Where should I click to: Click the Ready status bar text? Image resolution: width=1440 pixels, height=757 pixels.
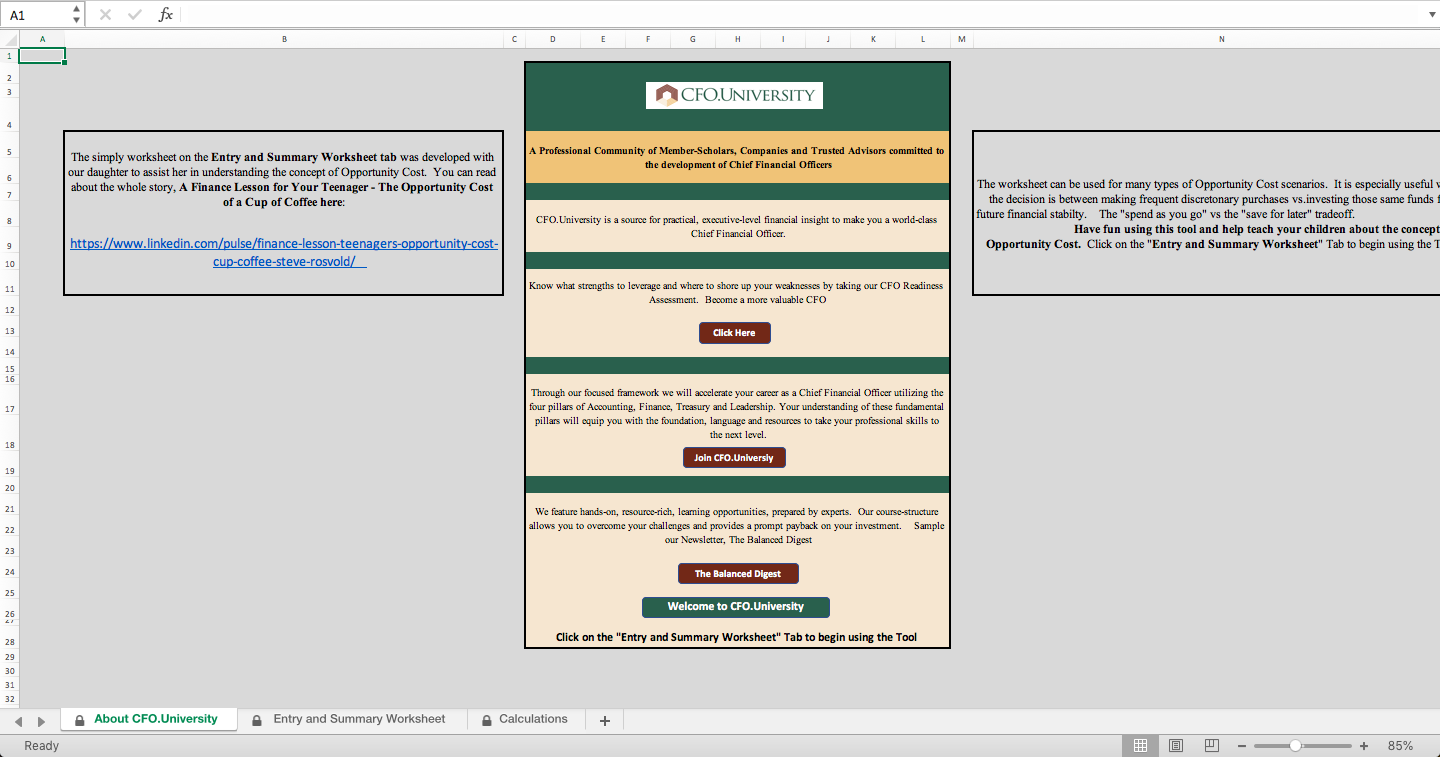click(x=41, y=746)
